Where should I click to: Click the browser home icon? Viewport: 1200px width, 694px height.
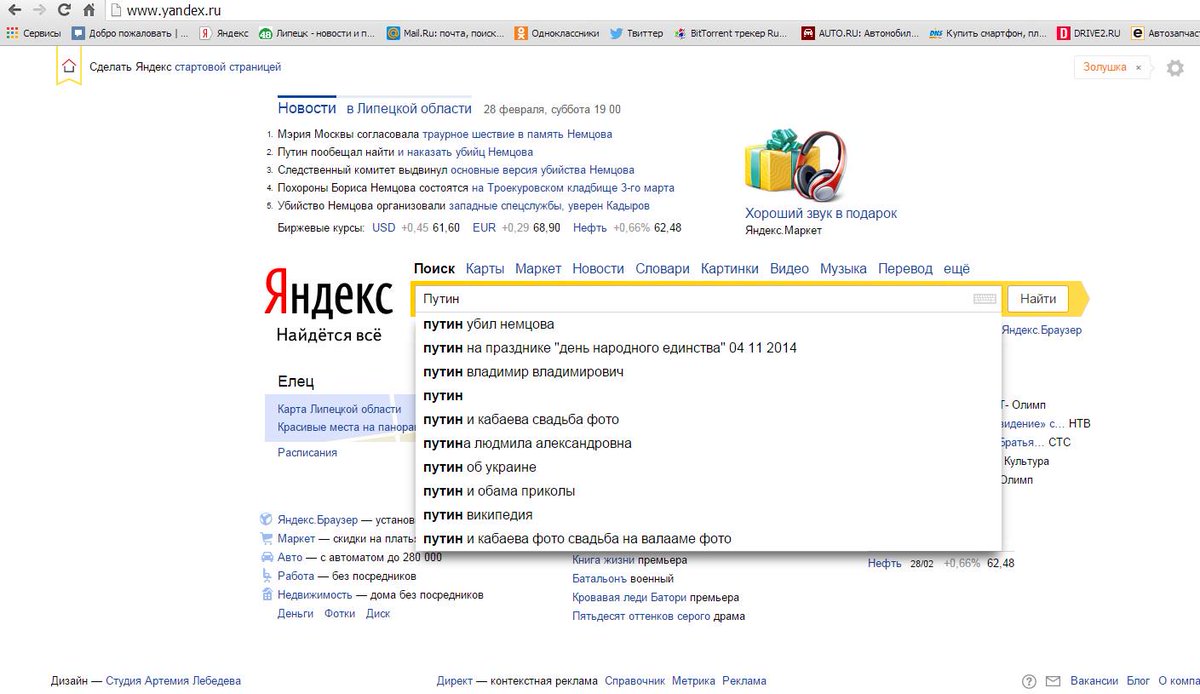pos(88,11)
